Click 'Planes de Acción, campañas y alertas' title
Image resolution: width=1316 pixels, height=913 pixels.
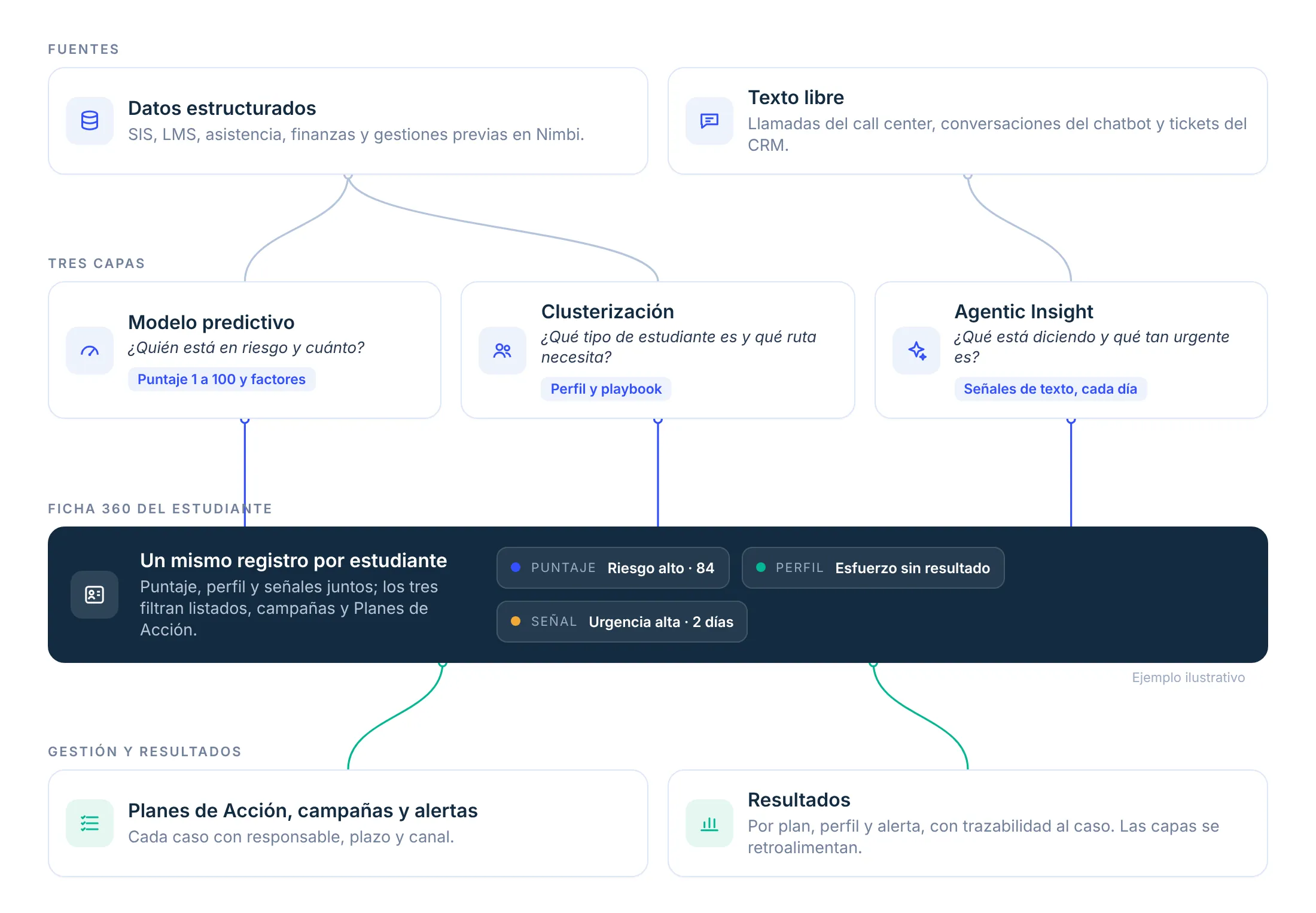click(303, 811)
